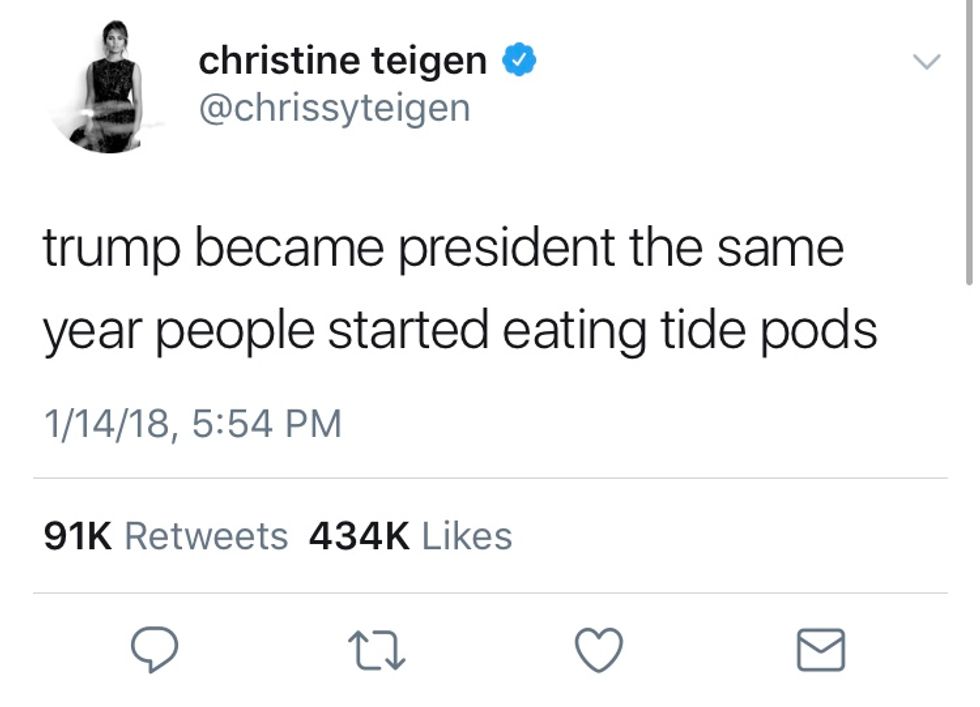
Task: Click the reply speech bubble icon
Action: 155,651
